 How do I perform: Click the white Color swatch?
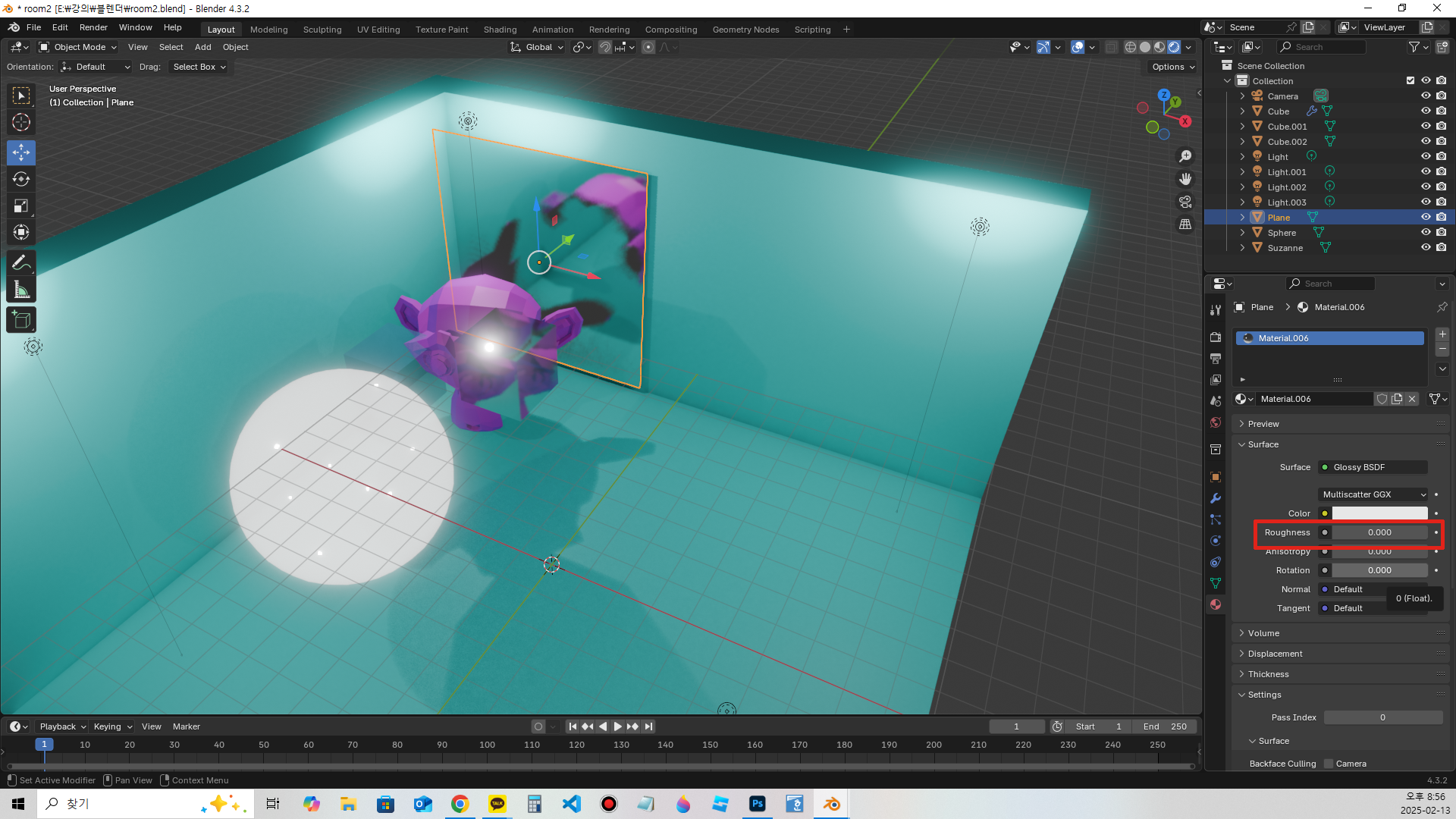[x=1379, y=513]
